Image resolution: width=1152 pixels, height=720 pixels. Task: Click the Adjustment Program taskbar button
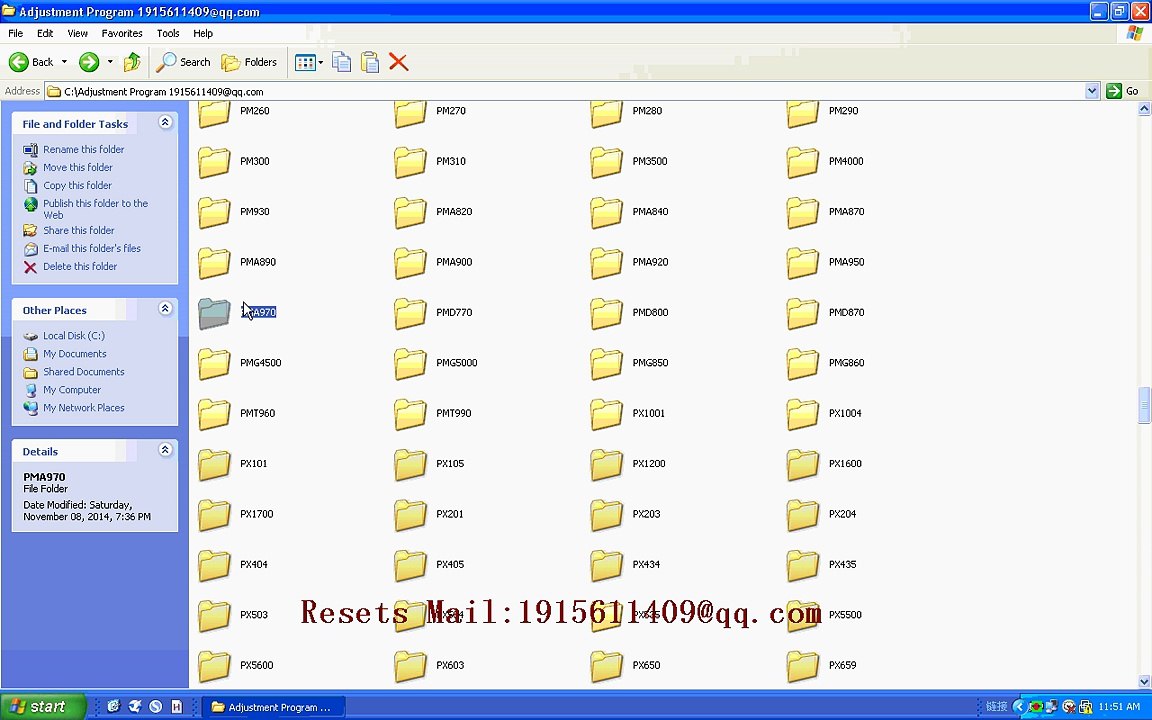(x=273, y=707)
